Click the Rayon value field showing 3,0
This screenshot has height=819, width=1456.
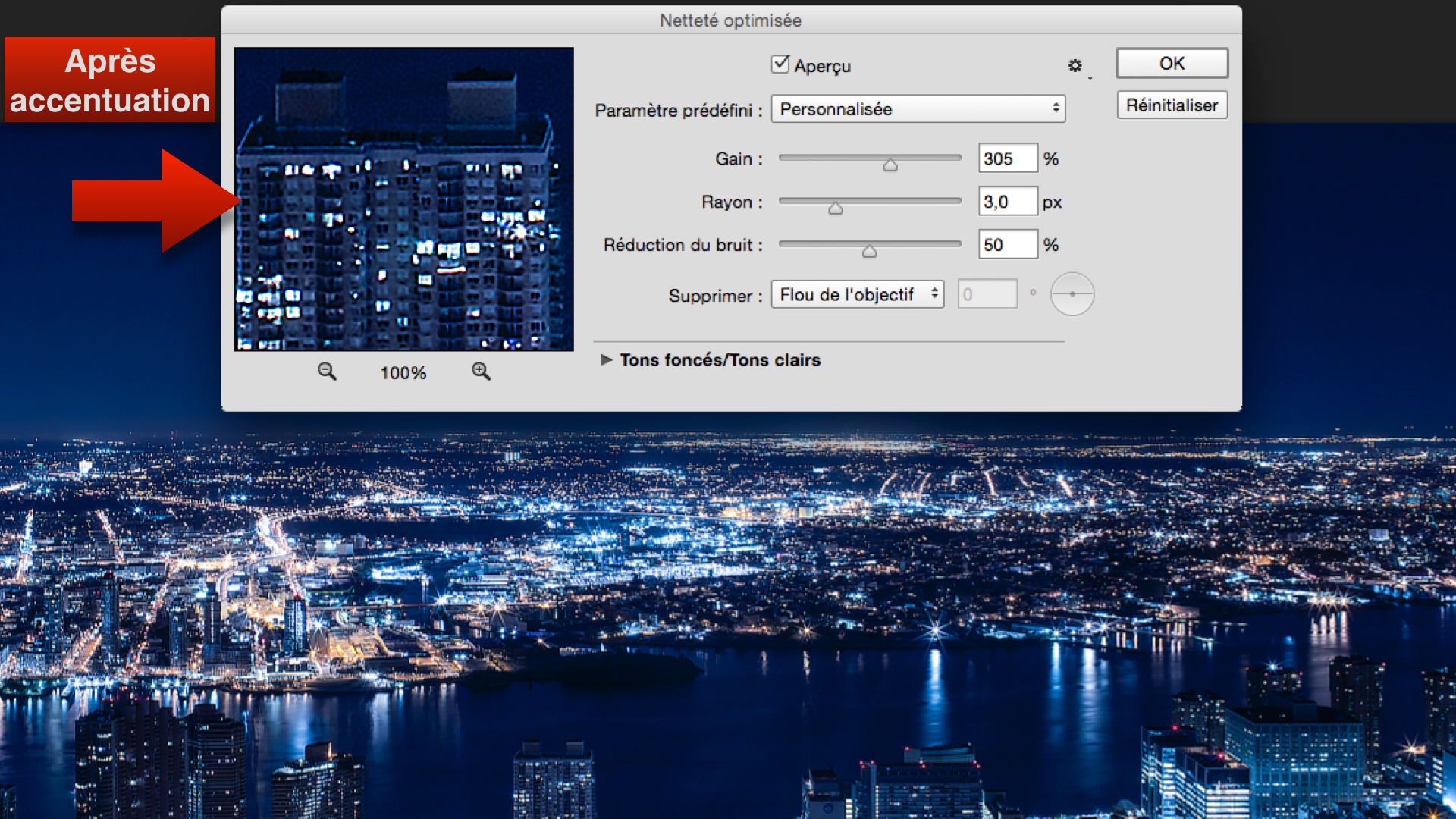[1007, 202]
